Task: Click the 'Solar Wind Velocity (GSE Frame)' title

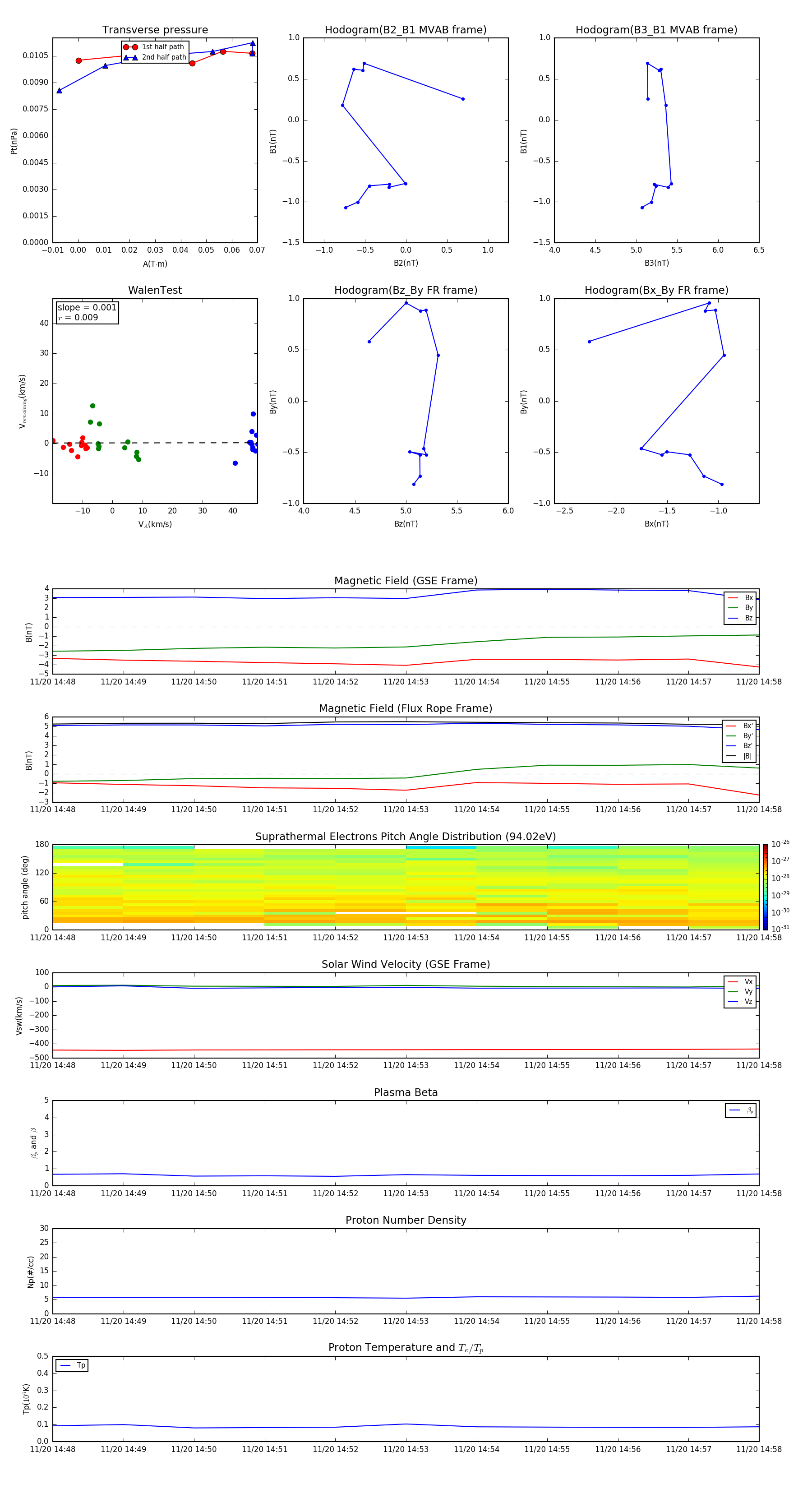Action: 406,965
